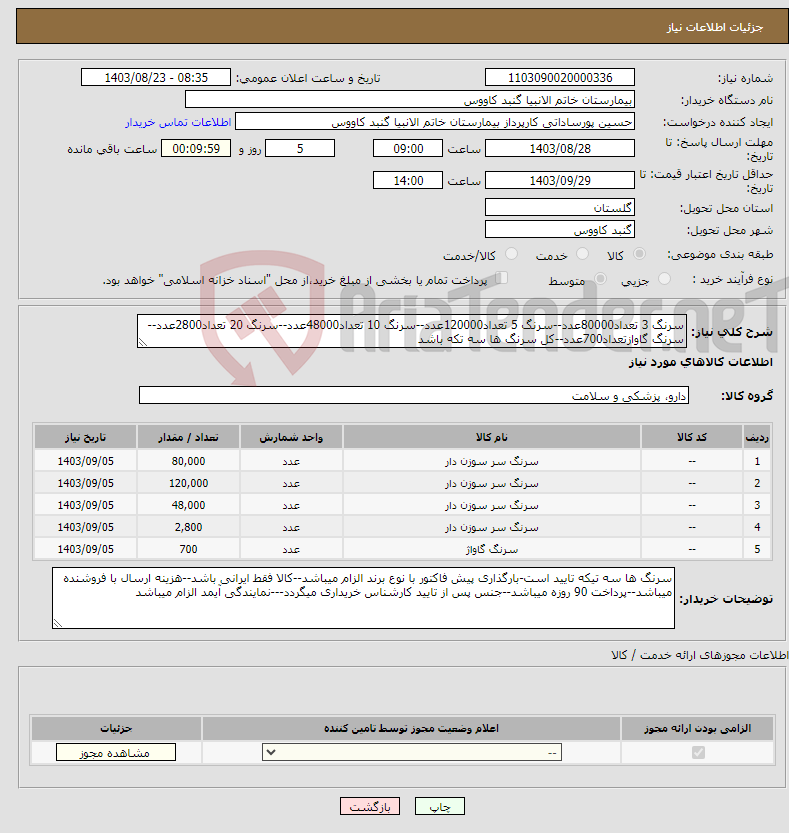Click the واحد شمارش column header
The height and width of the screenshot is (833, 789).
291,437
